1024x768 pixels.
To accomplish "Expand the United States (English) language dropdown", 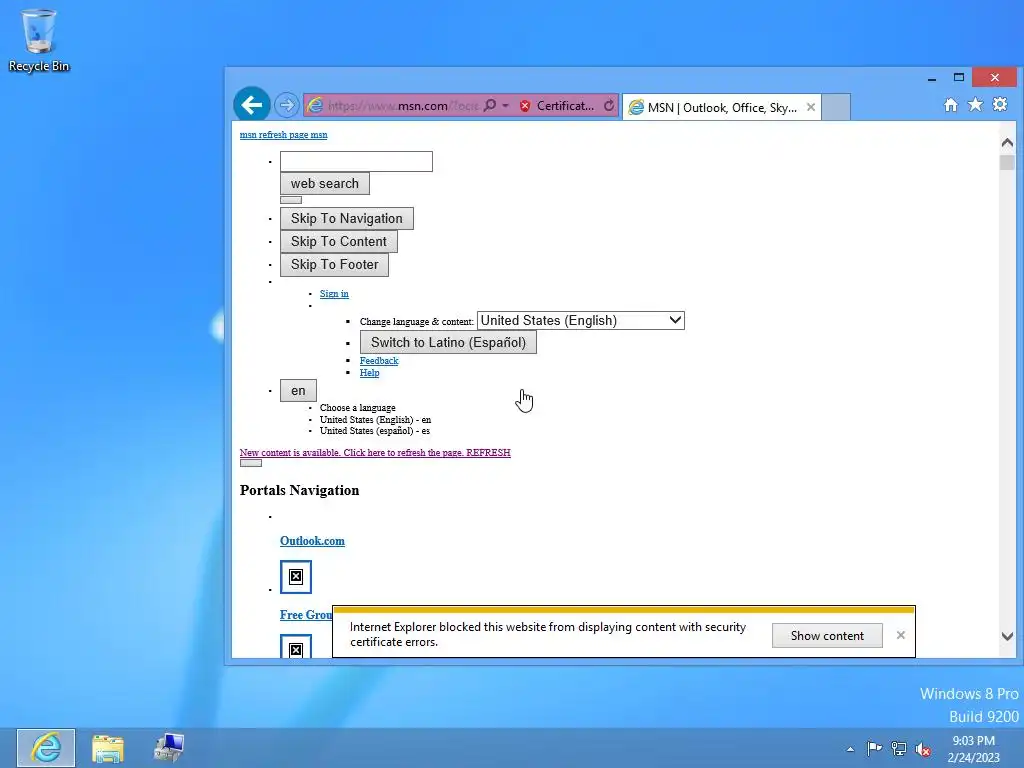I will pyautogui.click(x=581, y=321).
